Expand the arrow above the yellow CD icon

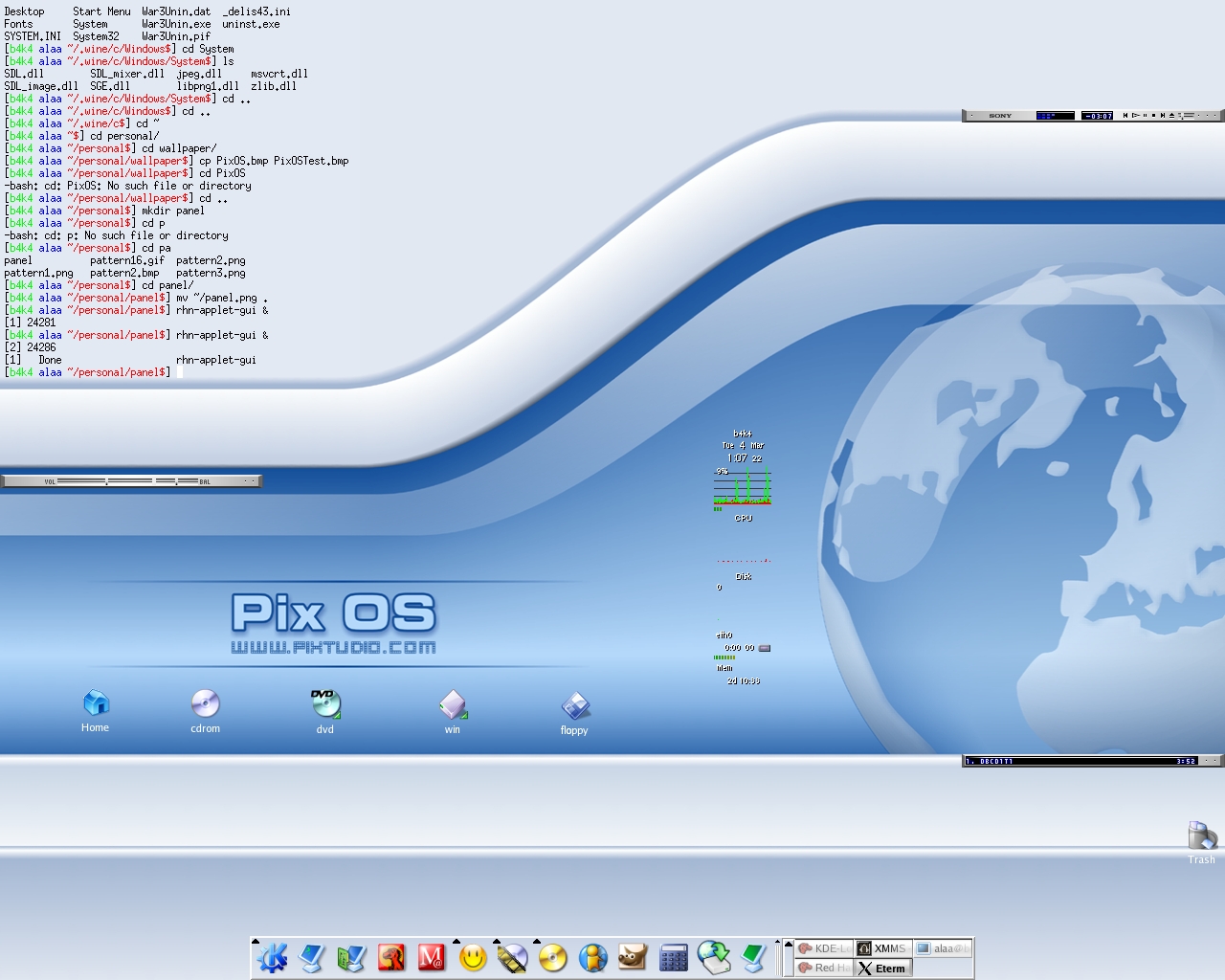pos(536,942)
